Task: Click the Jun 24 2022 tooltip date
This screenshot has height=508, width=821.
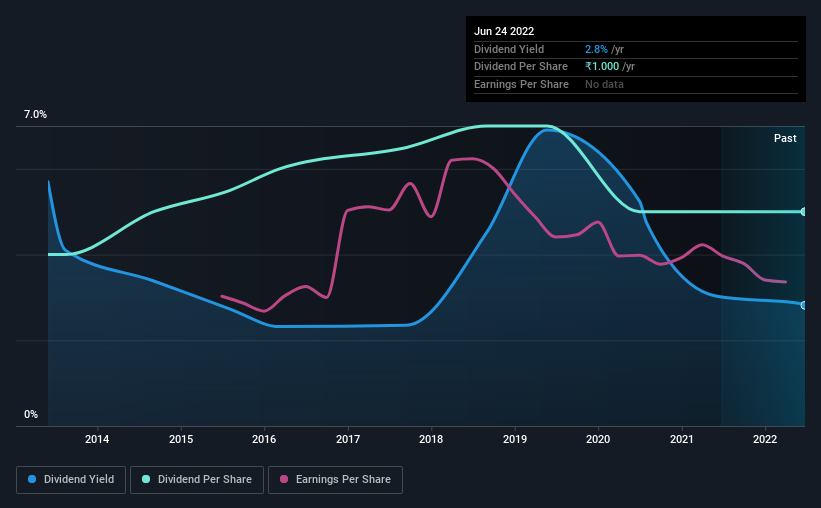Action: (x=504, y=31)
